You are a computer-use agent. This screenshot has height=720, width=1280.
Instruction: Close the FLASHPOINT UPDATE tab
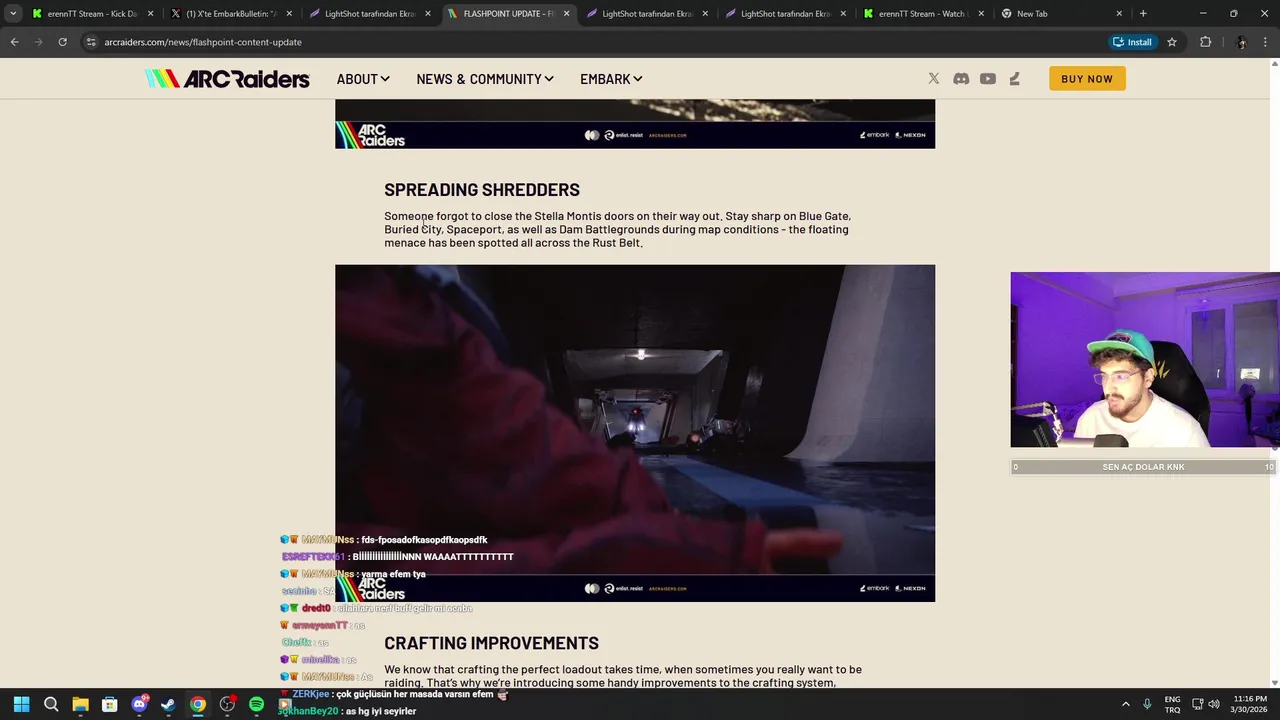coord(566,14)
